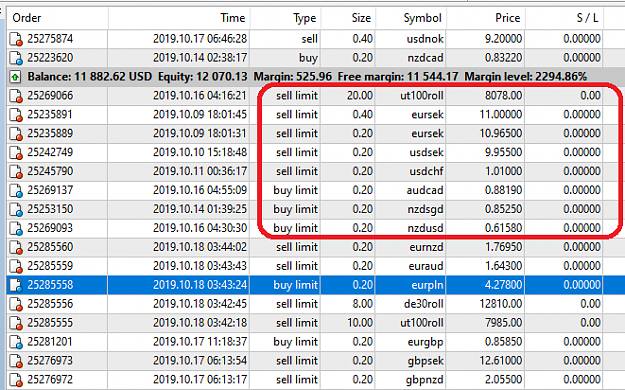625x390 pixels.
Task: Click the order icon for 25285558
Action: (x=16, y=286)
